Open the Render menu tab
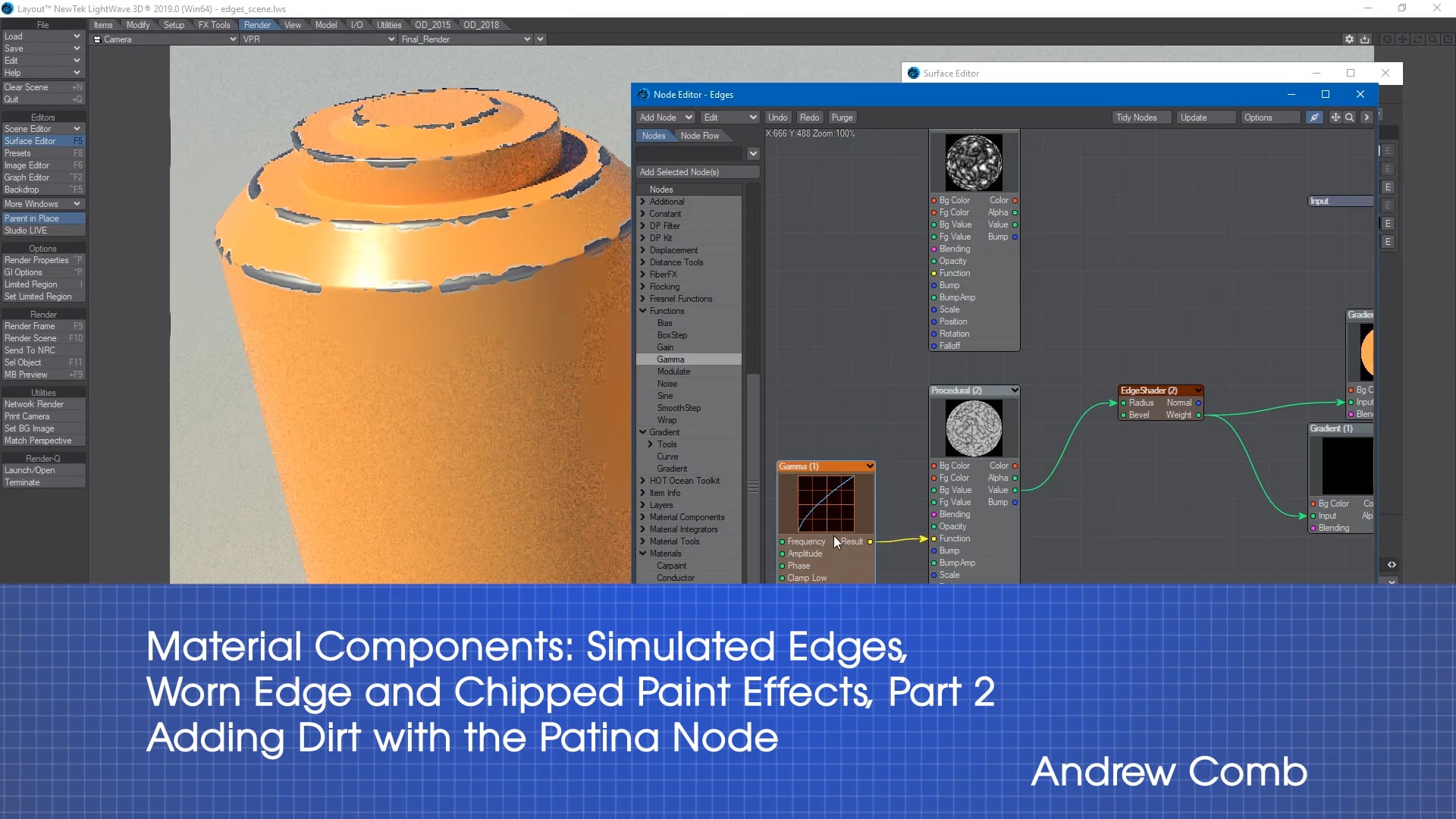The image size is (1456, 819). tap(257, 25)
